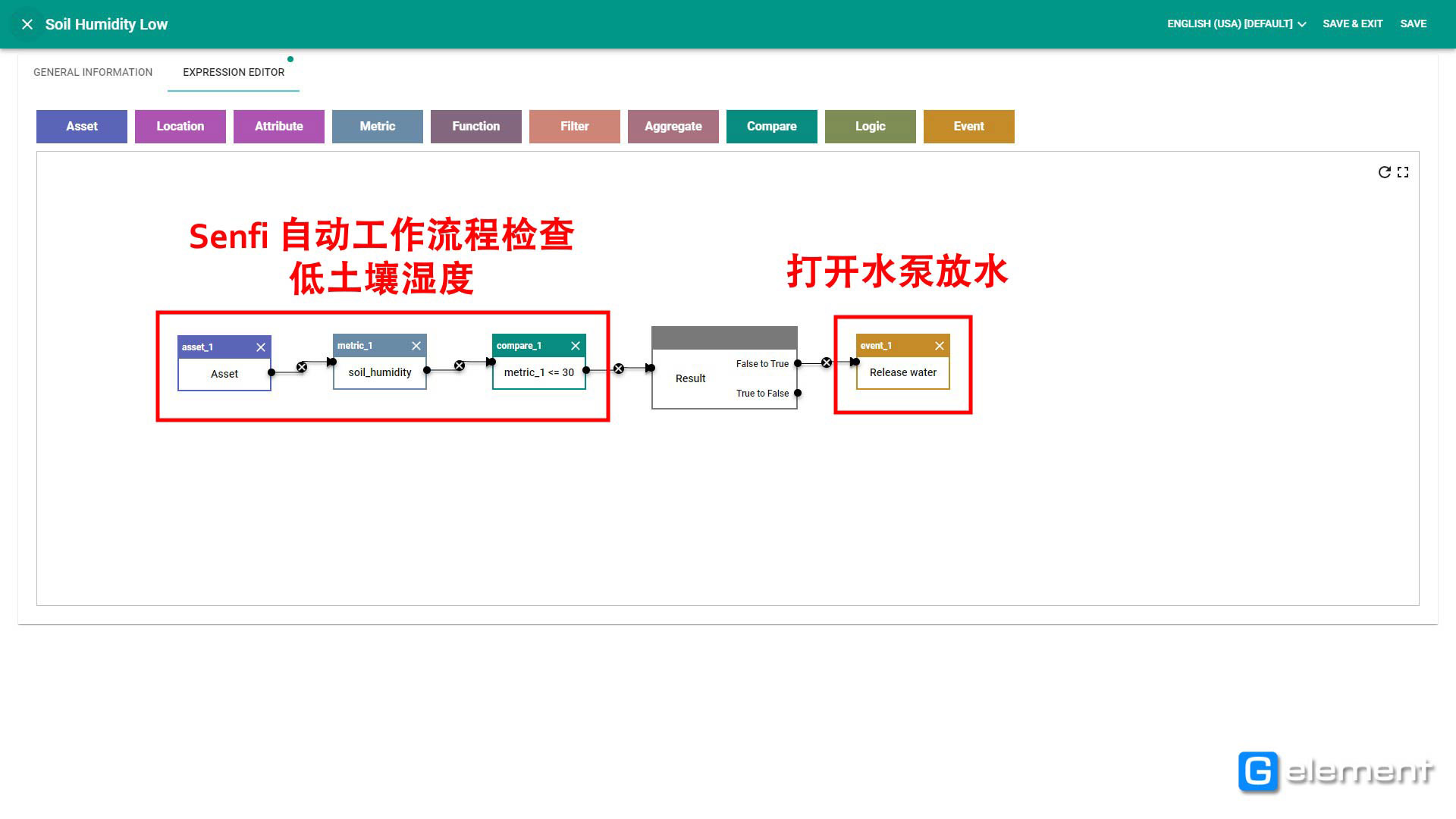The image size is (1456, 819).
Task: Remove the metric_1 node
Action: tap(416, 346)
